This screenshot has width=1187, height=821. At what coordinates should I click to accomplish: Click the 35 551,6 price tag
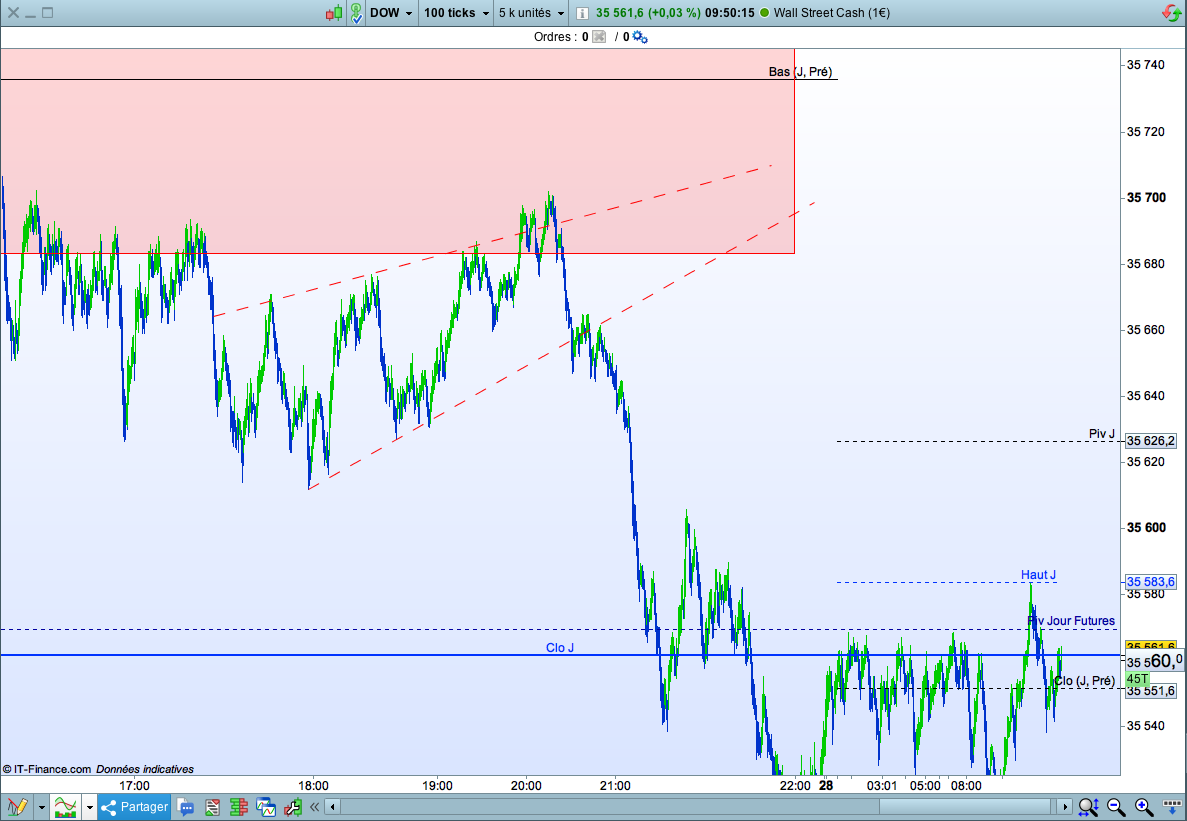pyautogui.click(x=1151, y=691)
